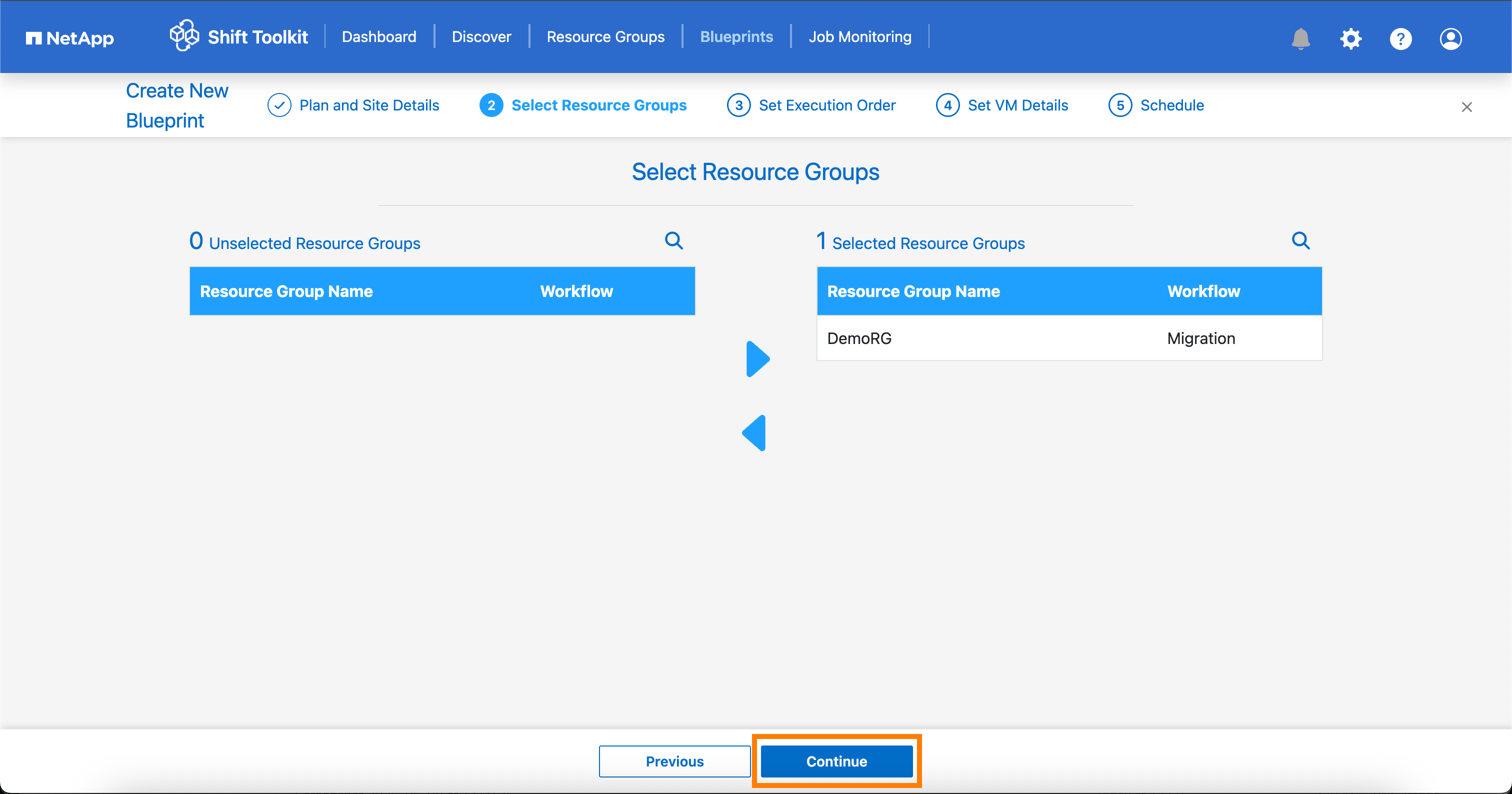
Task: Click selected Resource Group Name column header
Action: pos(913,291)
